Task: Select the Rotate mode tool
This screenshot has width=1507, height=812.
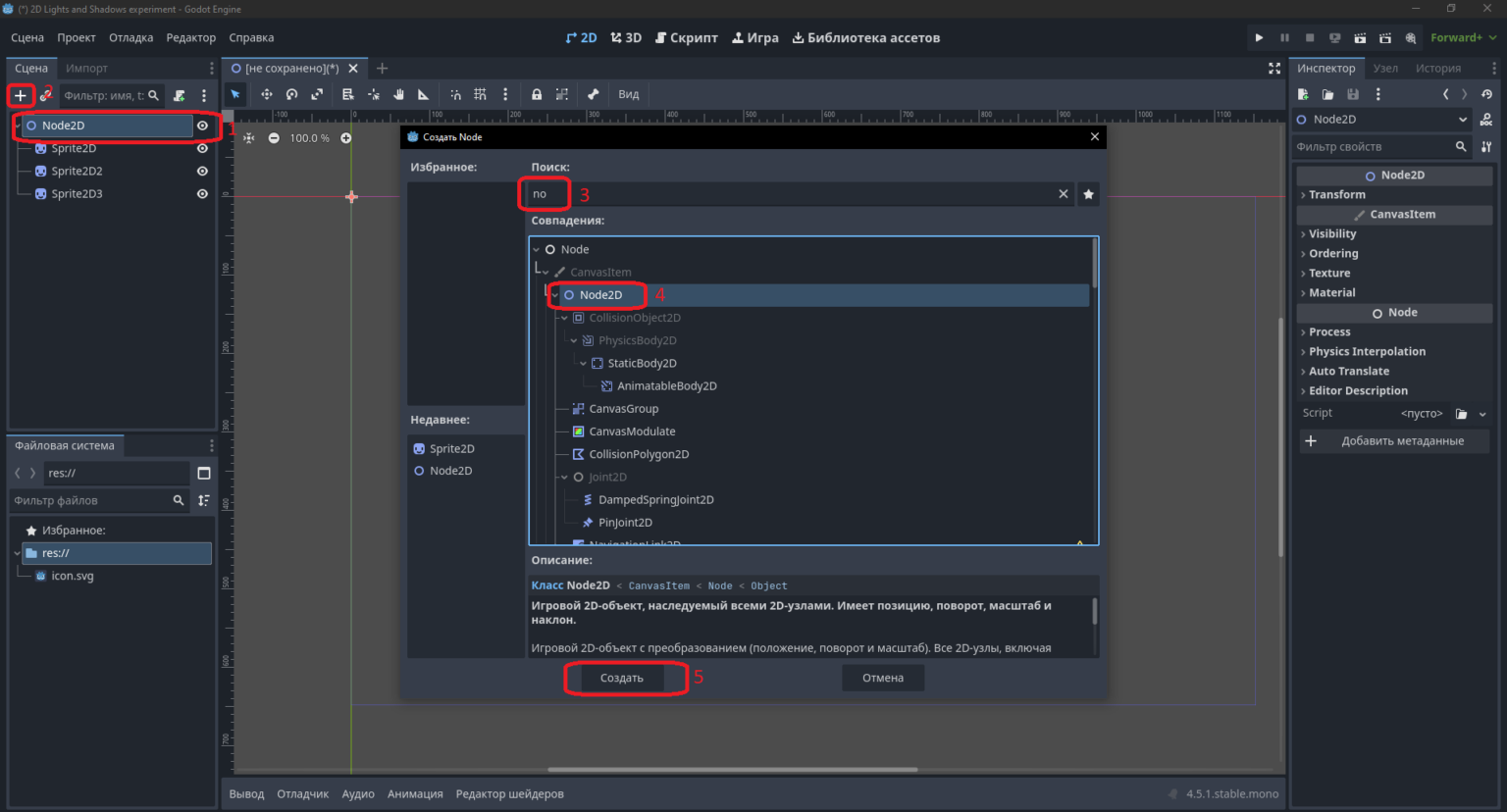Action: pos(291,94)
